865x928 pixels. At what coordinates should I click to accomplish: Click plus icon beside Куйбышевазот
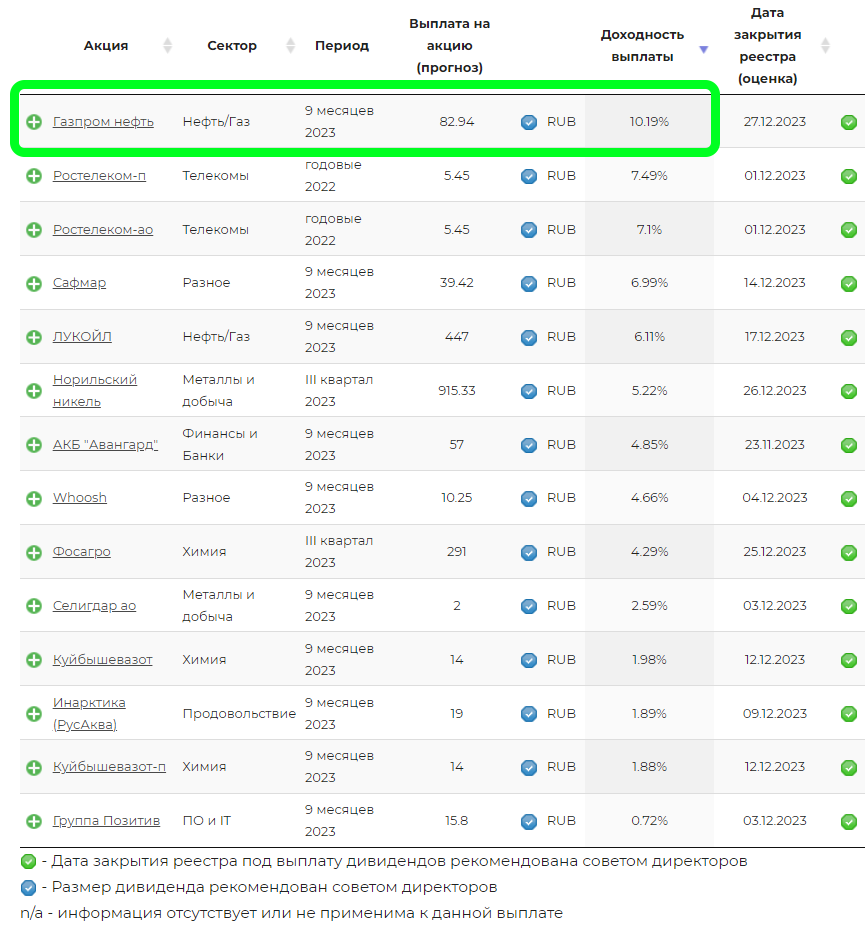pyautogui.click(x=34, y=660)
